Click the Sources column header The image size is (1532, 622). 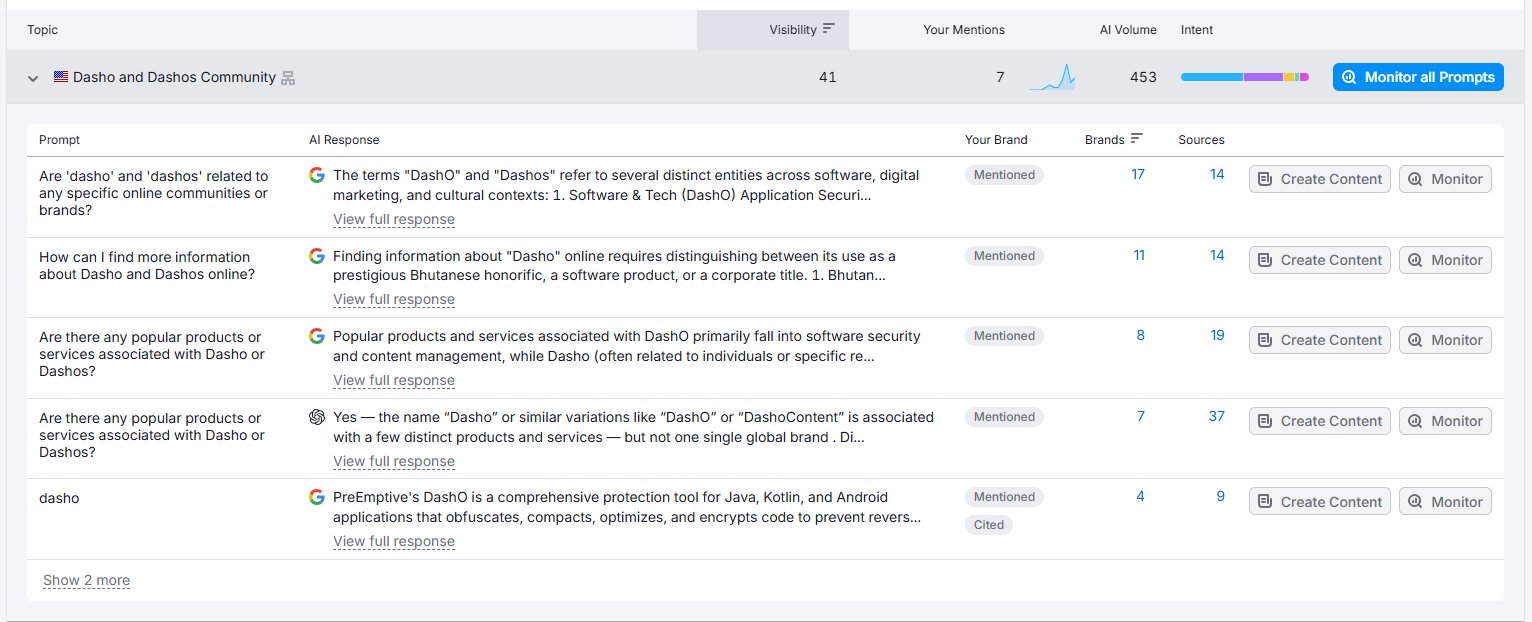(x=1201, y=140)
